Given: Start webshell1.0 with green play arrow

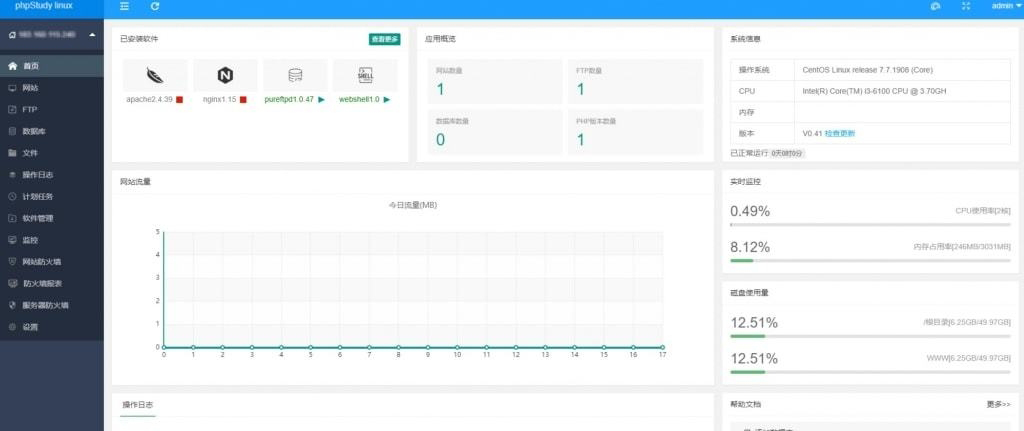Looking at the screenshot, I should click(x=387, y=100).
